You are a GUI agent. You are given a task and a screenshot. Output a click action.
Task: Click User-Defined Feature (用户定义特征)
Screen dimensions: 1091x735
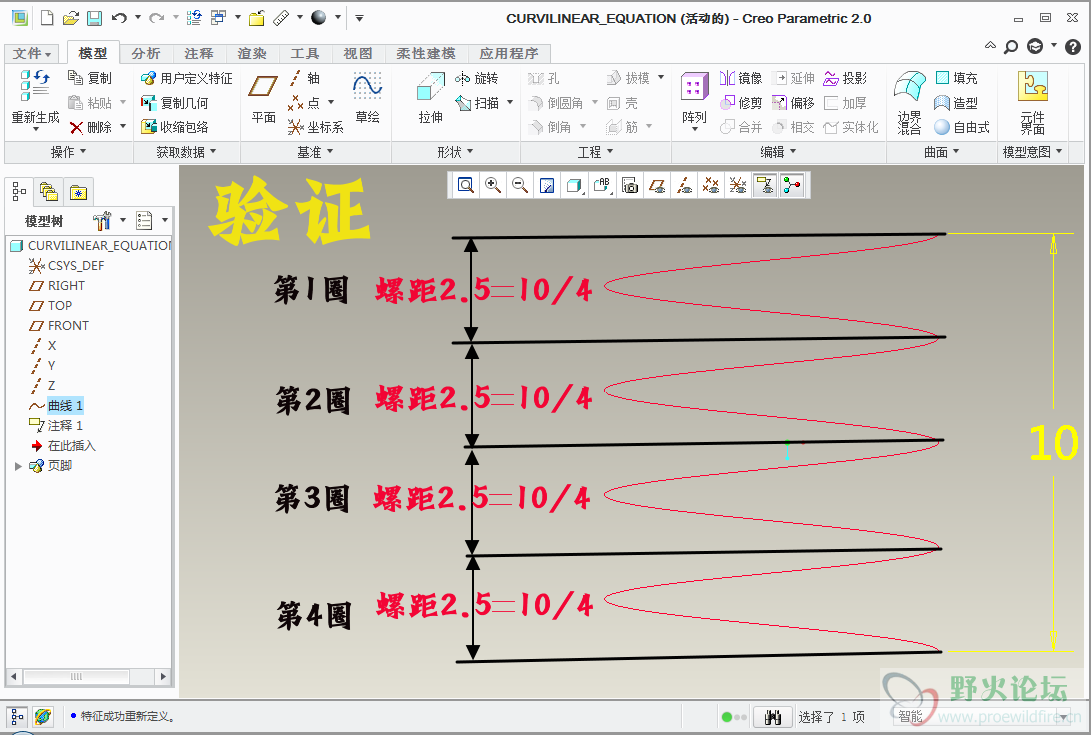coord(186,78)
